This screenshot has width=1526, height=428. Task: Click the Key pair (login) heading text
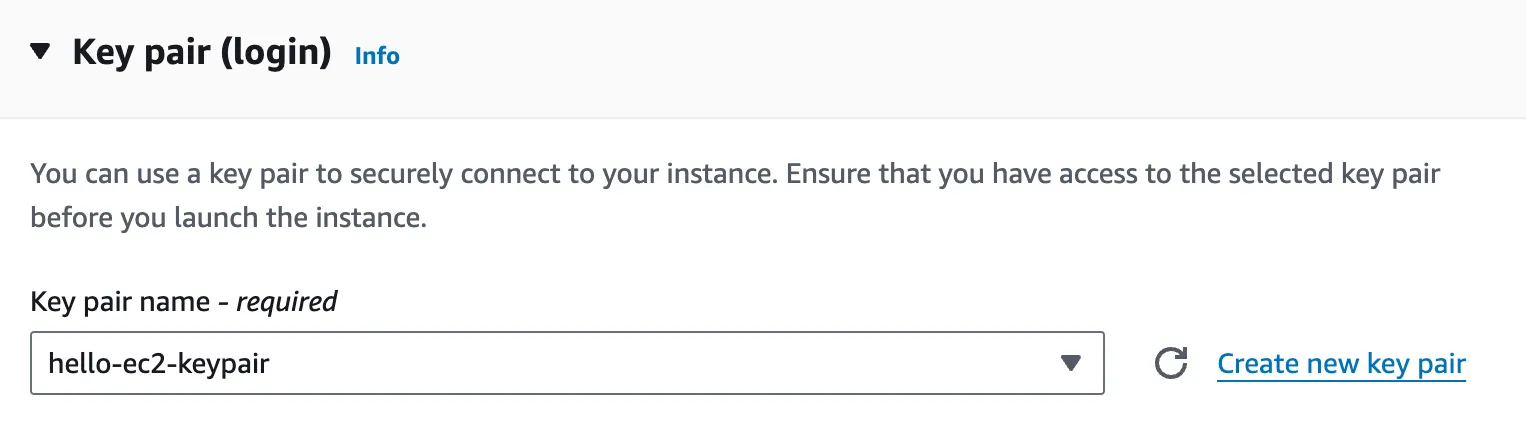201,53
